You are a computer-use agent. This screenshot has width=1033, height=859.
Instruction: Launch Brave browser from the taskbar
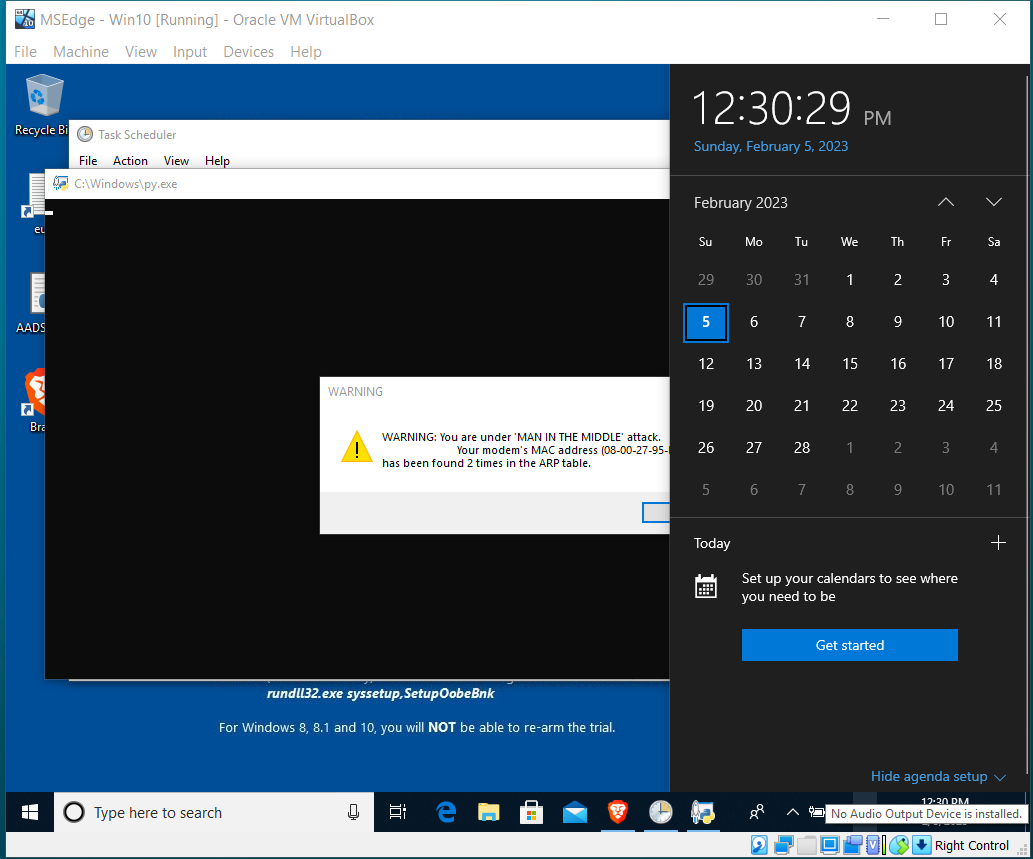[619, 812]
